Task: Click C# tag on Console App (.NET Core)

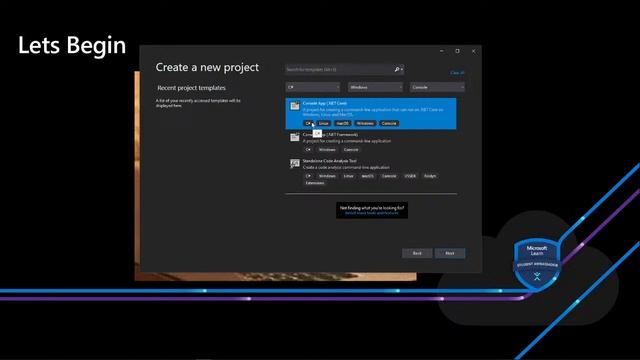Action: click(308, 123)
